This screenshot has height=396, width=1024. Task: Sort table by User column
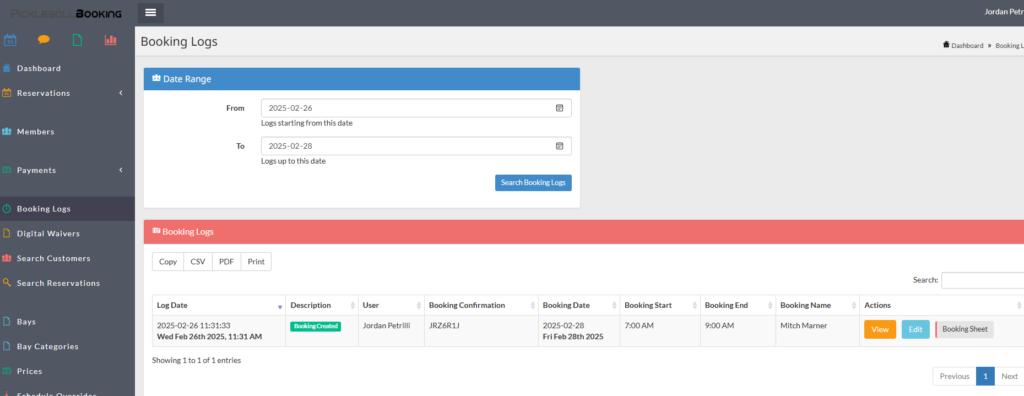click(391, 305)
